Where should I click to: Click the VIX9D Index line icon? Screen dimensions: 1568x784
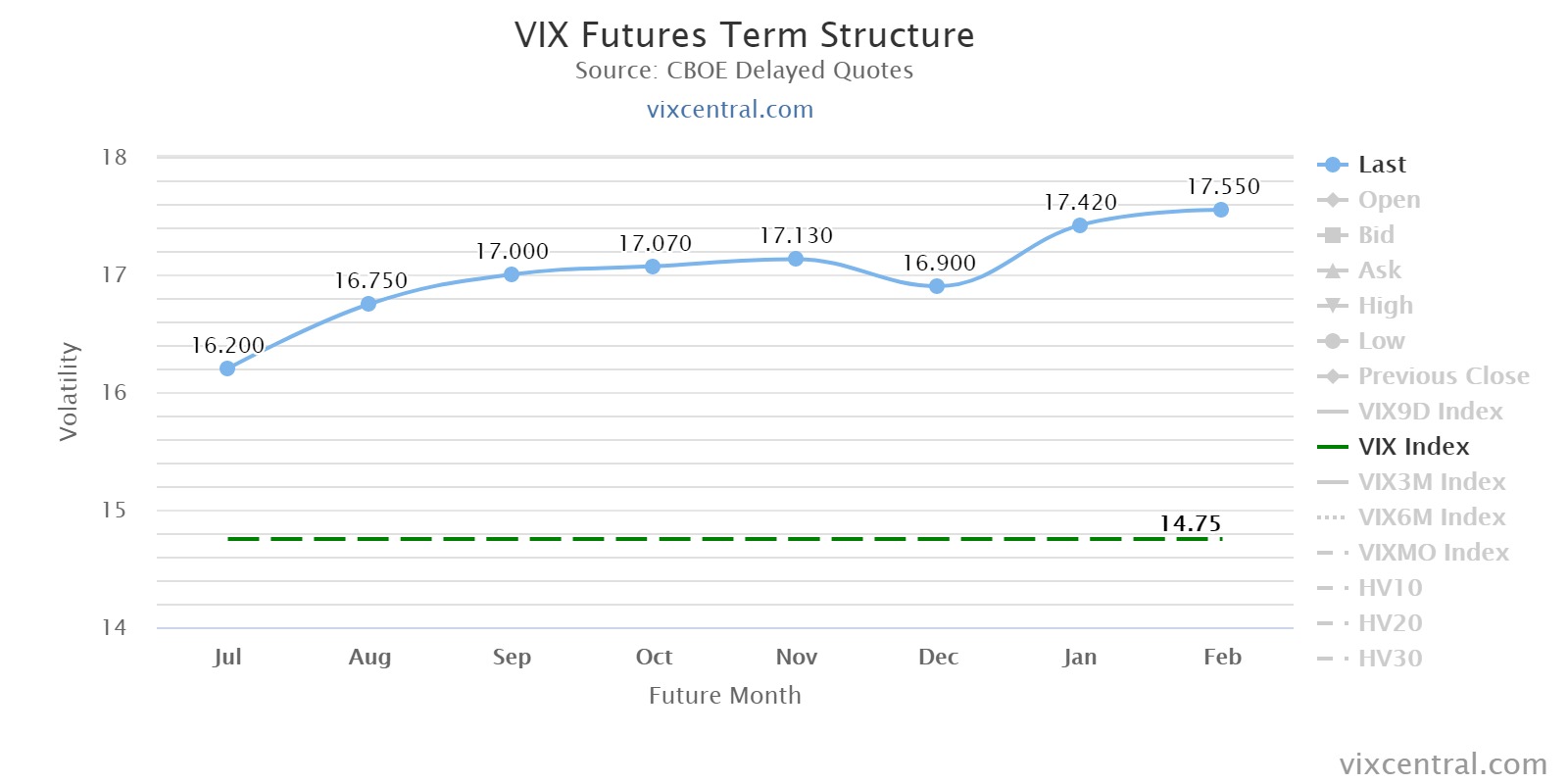click(x=1332, y=412)
